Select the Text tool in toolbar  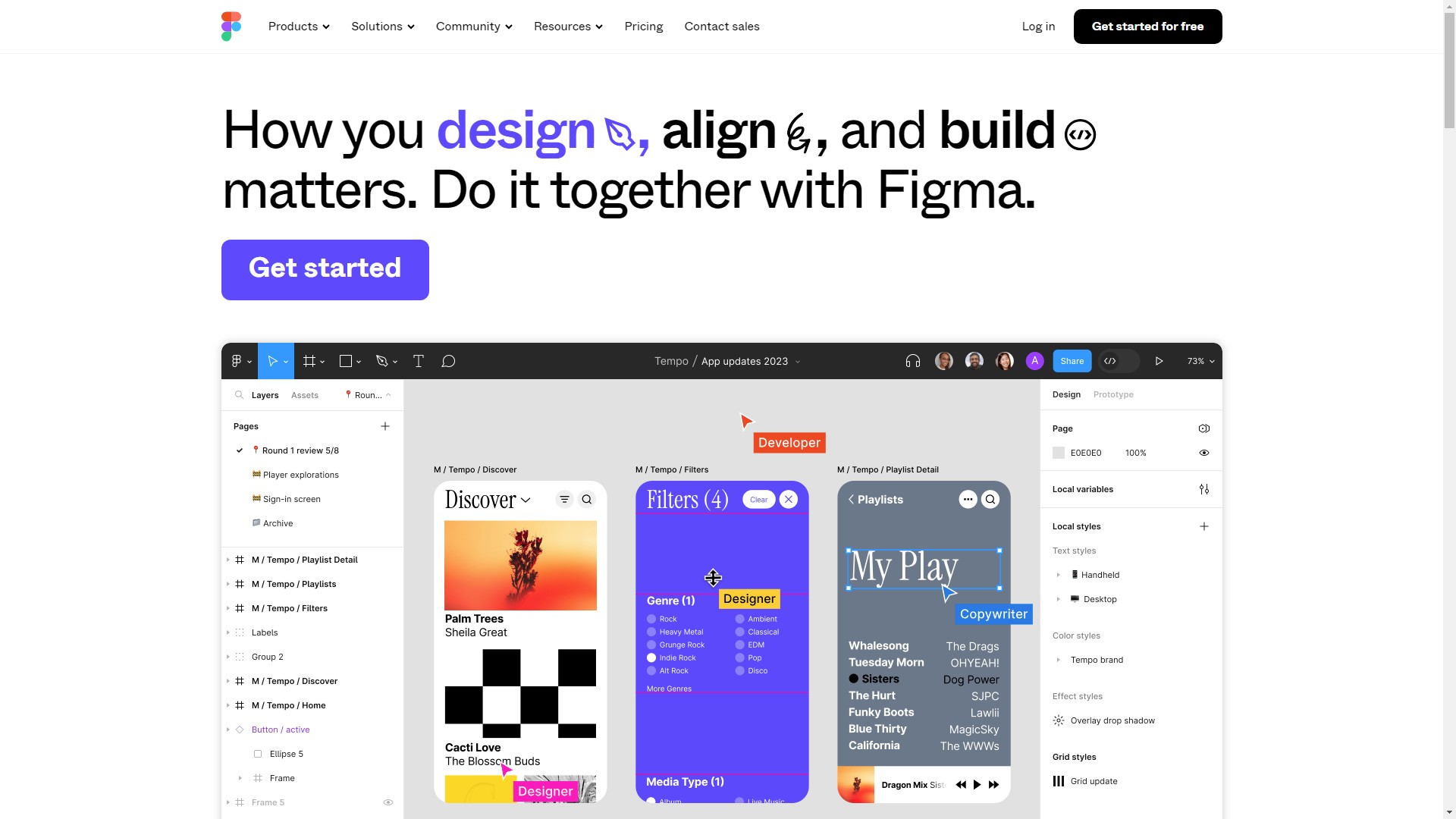pos(418,361)
